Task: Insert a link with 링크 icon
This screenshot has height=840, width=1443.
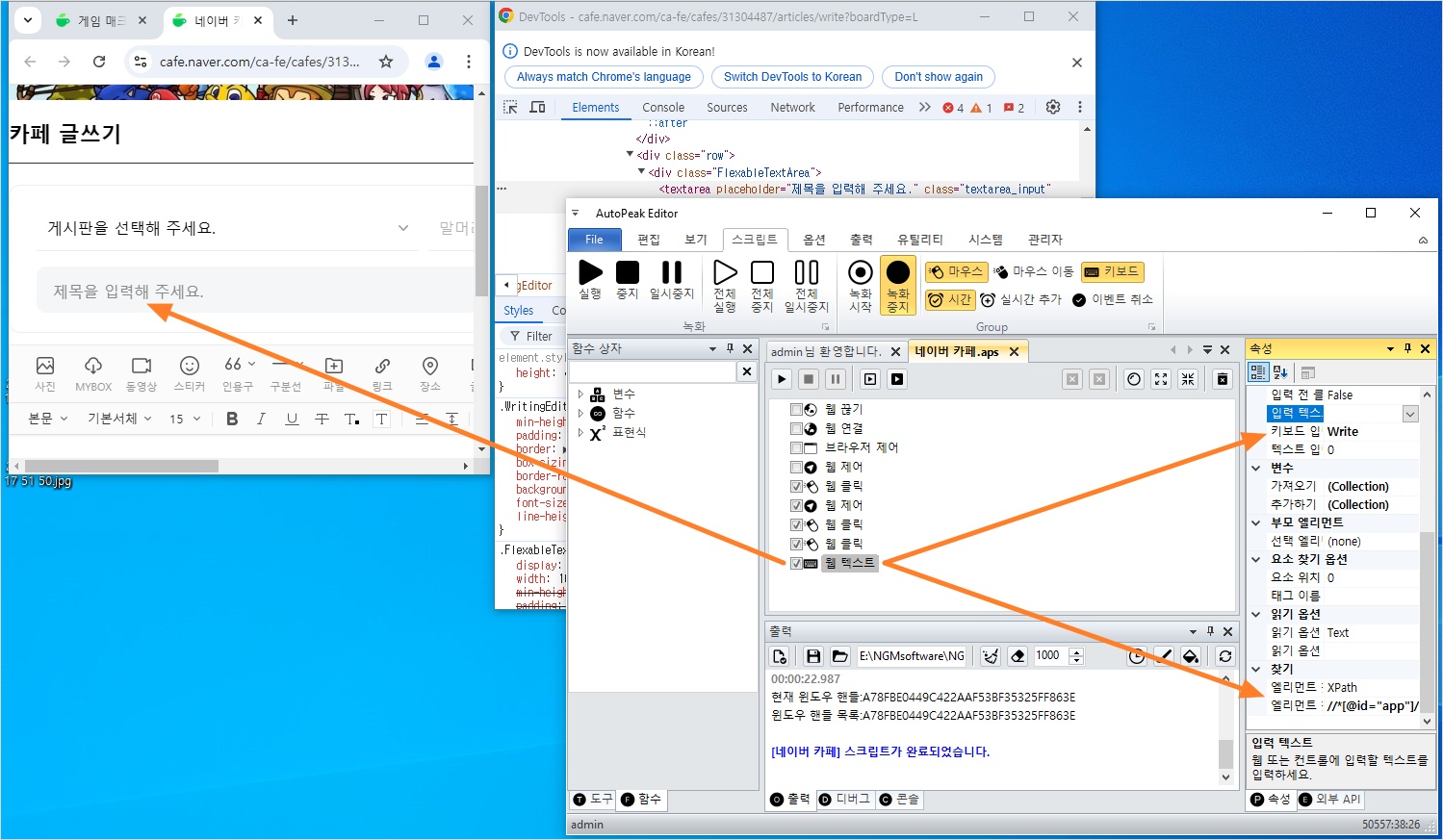Action: click(382, 366)
